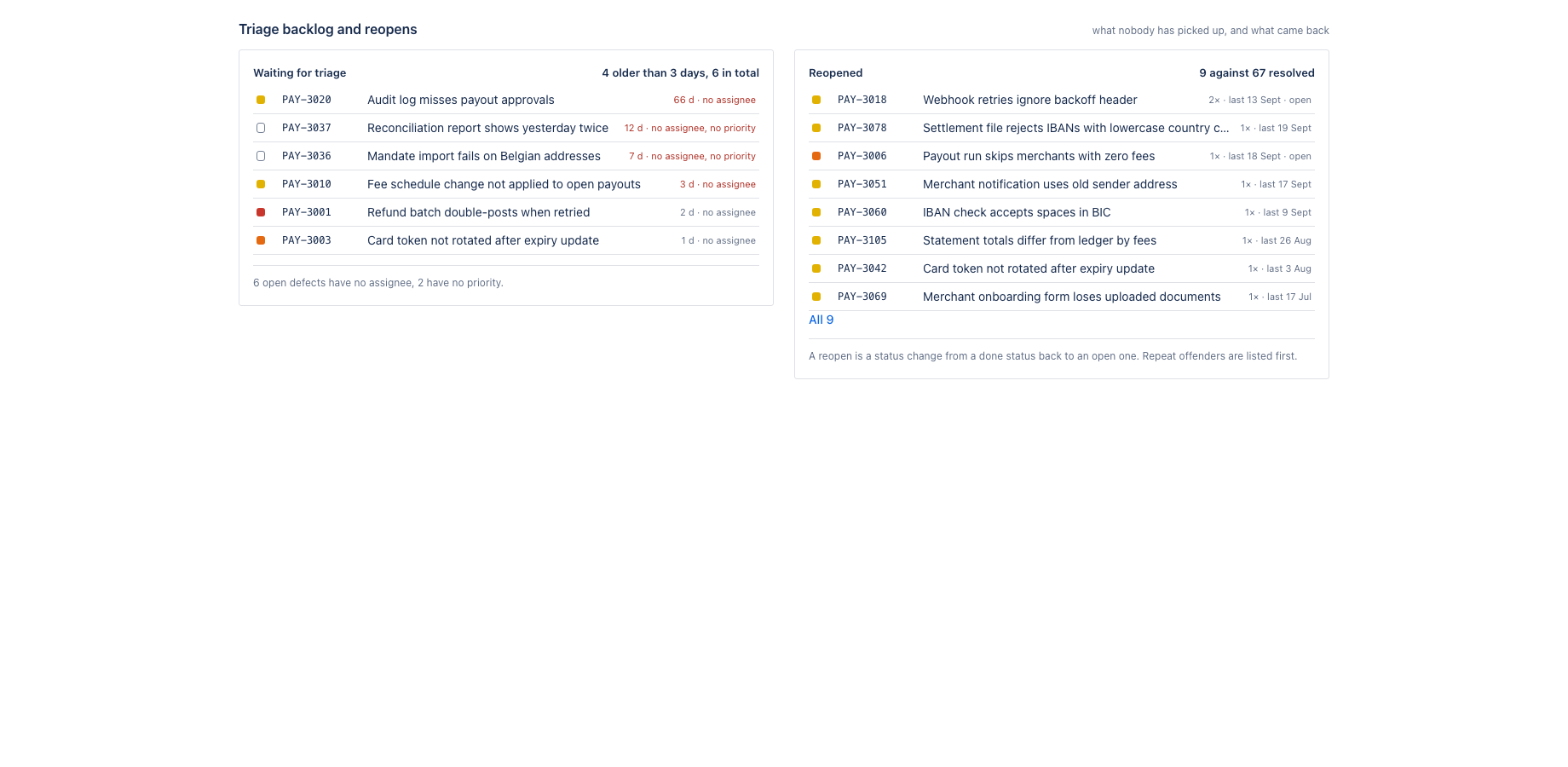Select 'Payout run skips merchants with zero fees'
Viewport: 1568px width, 767px height.
click(1039, 156)
